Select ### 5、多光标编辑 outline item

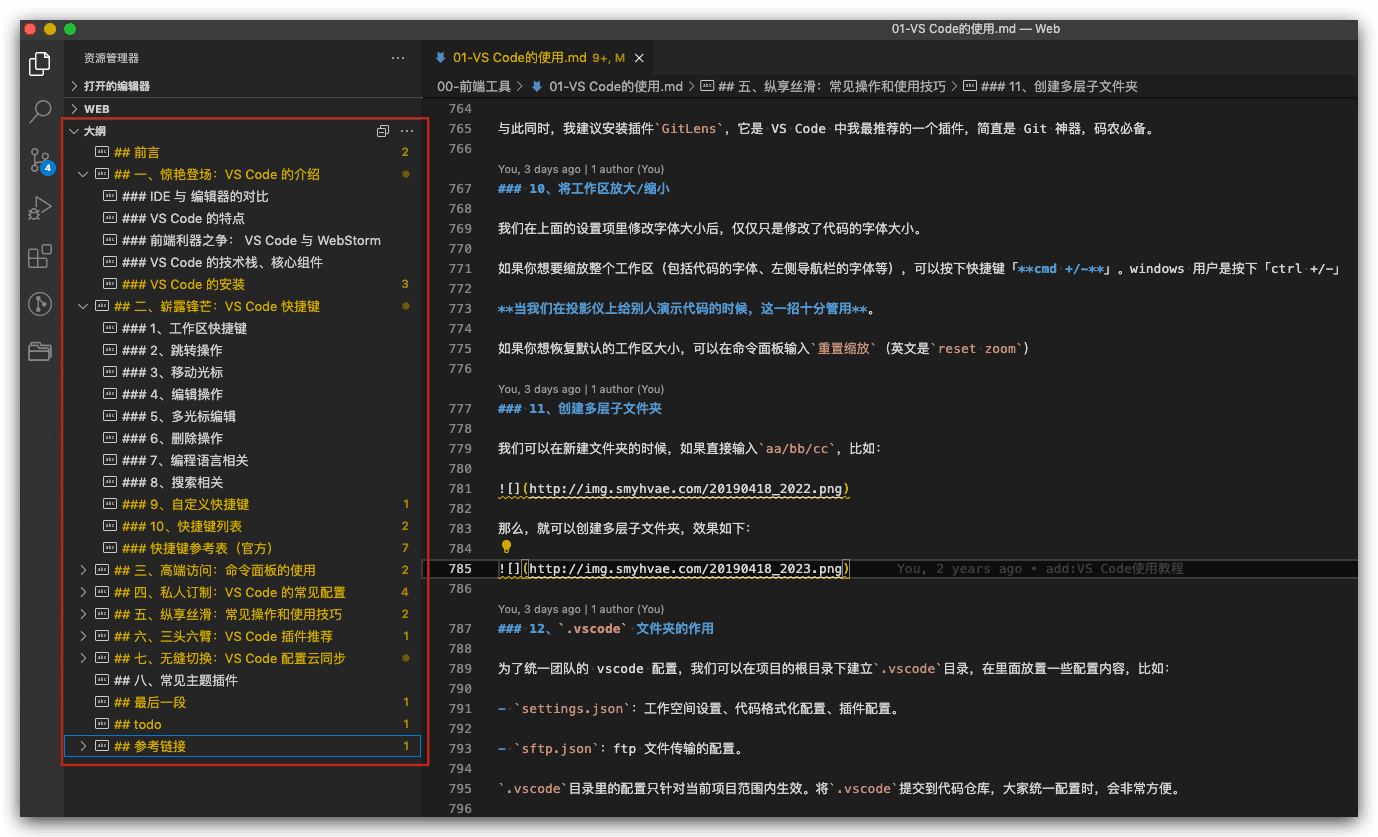[x=242, y=416]
